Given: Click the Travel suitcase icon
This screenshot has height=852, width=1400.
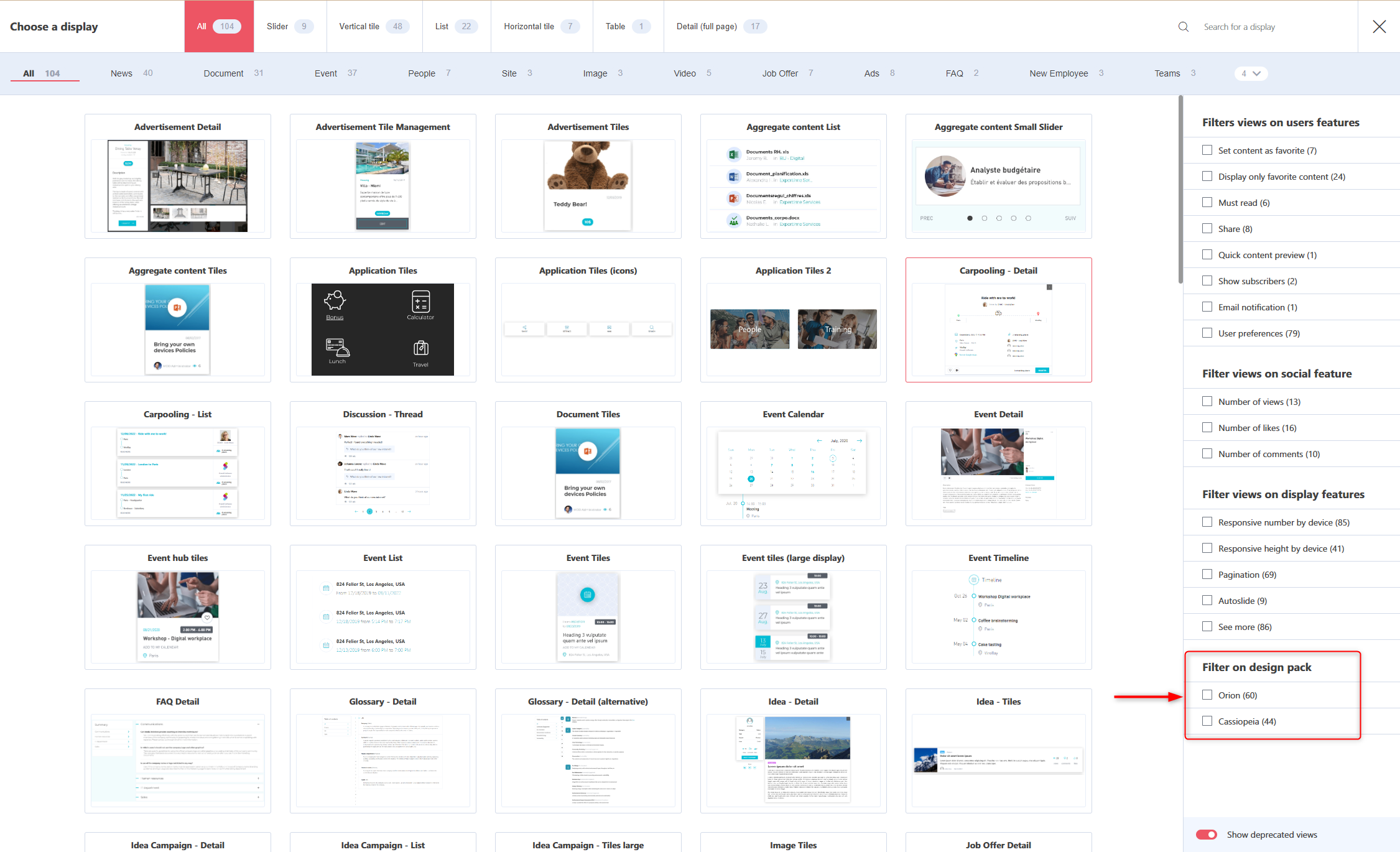Looking at the screenshot, I should click(420, 348).
